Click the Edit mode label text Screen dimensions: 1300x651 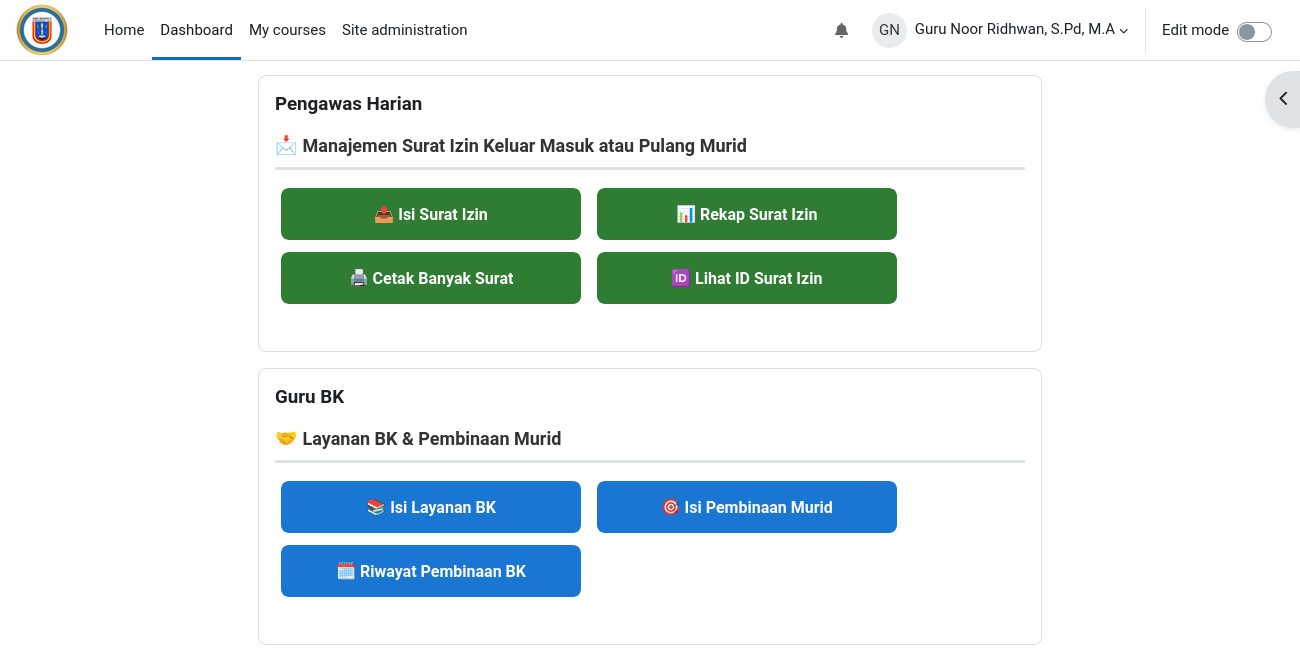click(1195, 30)
